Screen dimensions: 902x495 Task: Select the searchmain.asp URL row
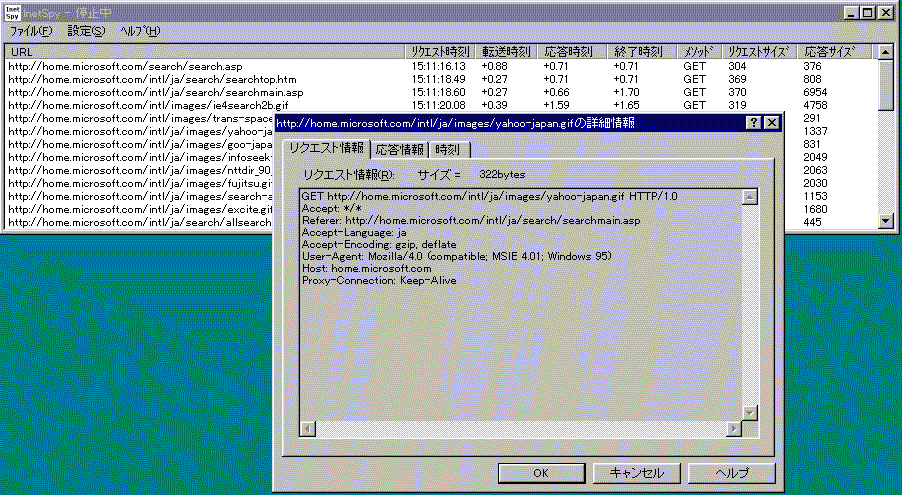[x=155, y=93]
